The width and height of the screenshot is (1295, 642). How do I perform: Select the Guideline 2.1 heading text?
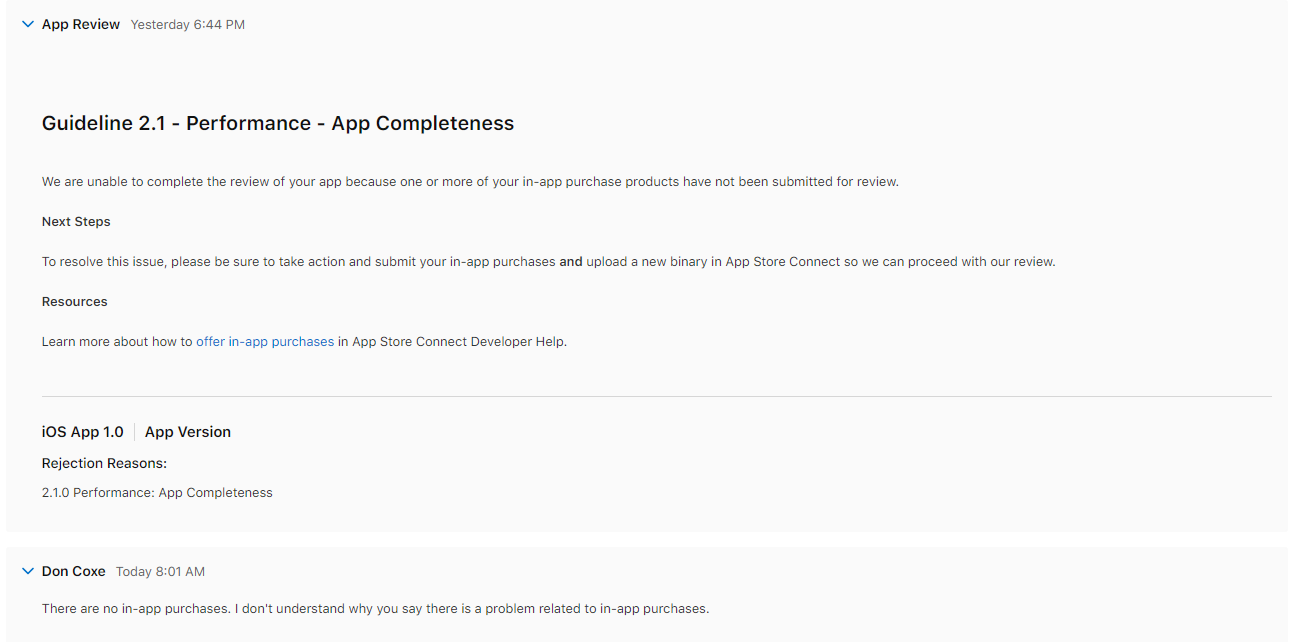tap(277, 123)
